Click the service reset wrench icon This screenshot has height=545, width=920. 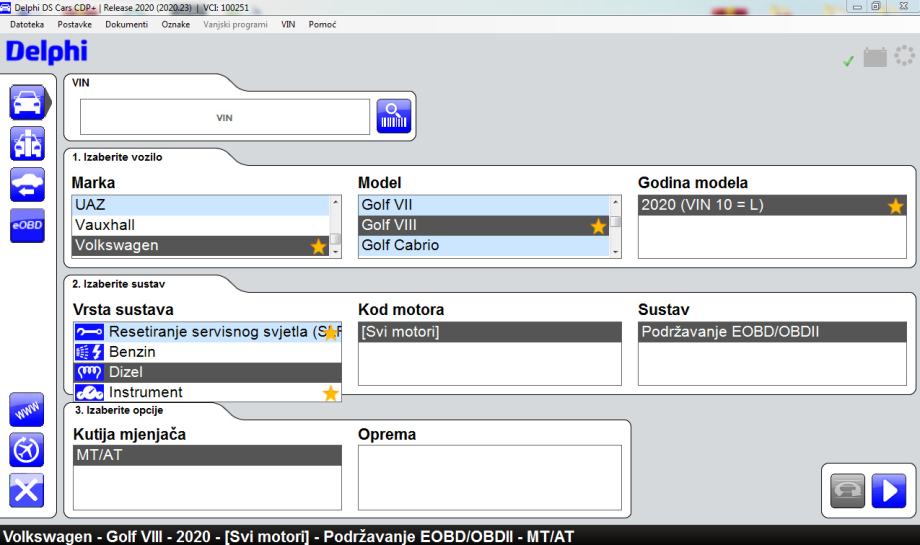tap(89, 332)
